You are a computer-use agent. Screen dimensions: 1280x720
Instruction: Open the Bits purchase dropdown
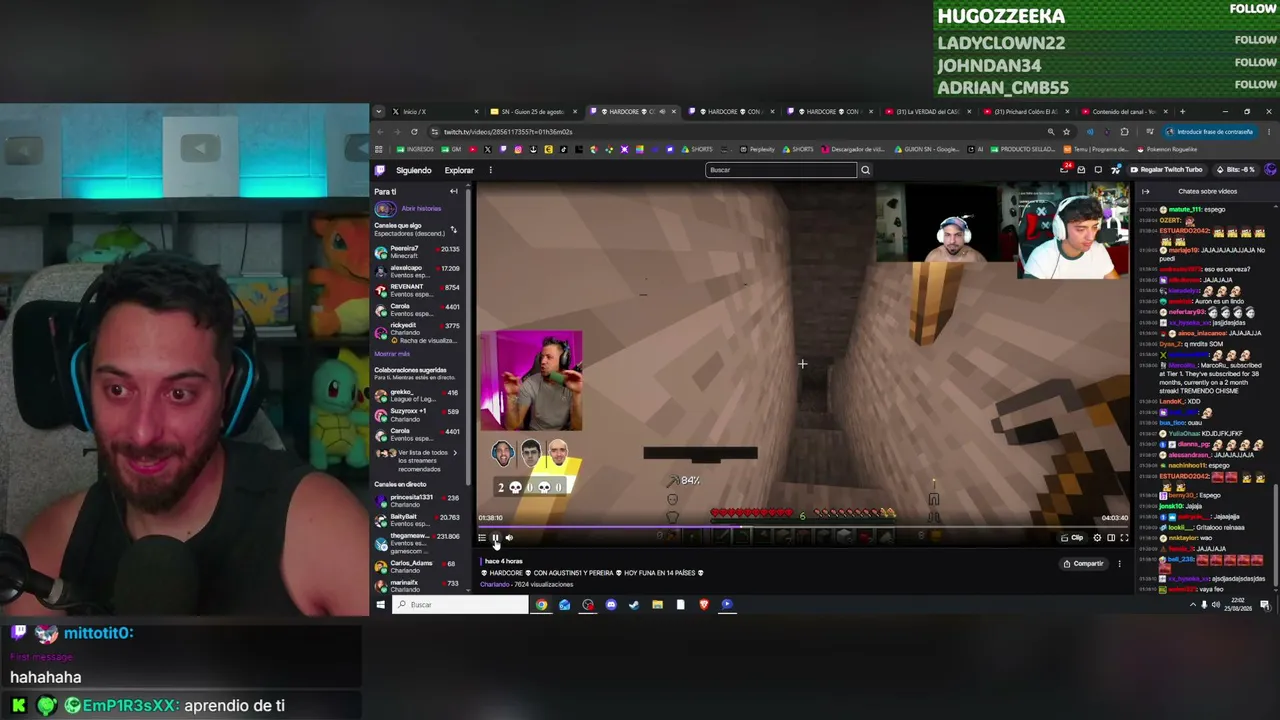[1236, 170]
